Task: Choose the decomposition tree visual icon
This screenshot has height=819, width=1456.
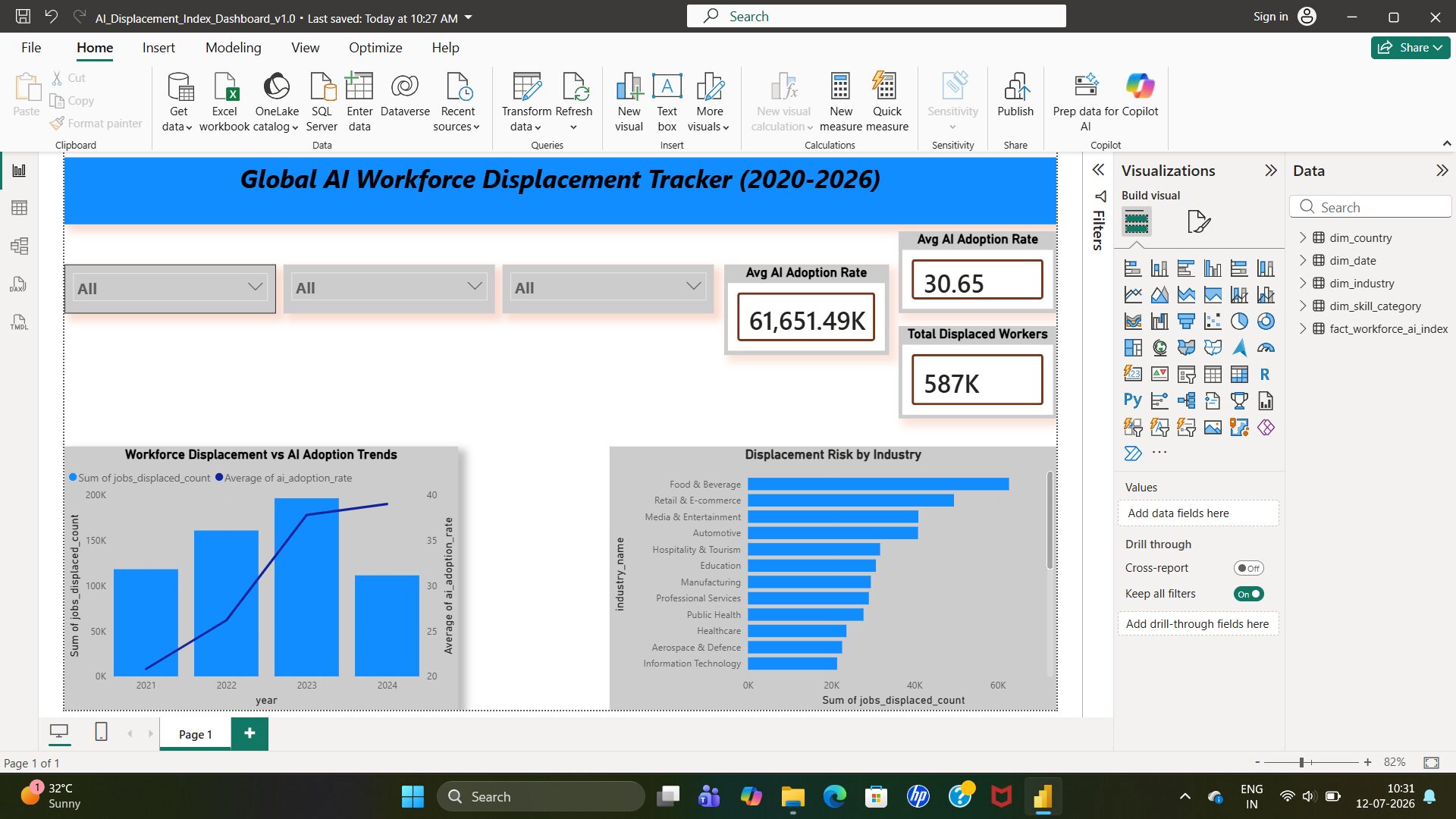Action: pos(1186,401)
